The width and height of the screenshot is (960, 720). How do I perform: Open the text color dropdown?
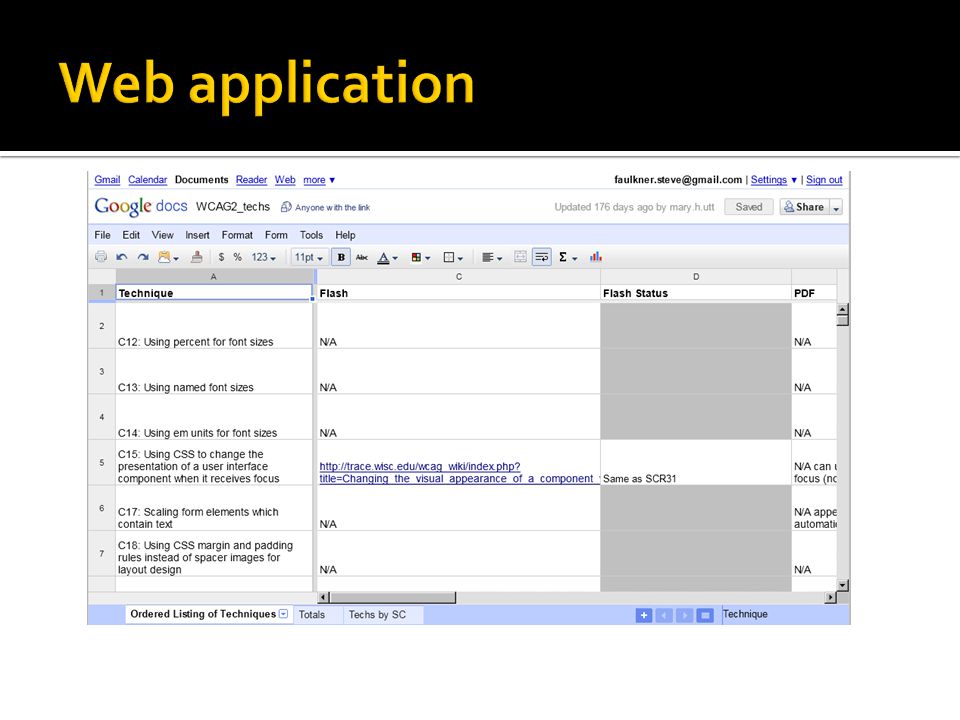[388, 257]
